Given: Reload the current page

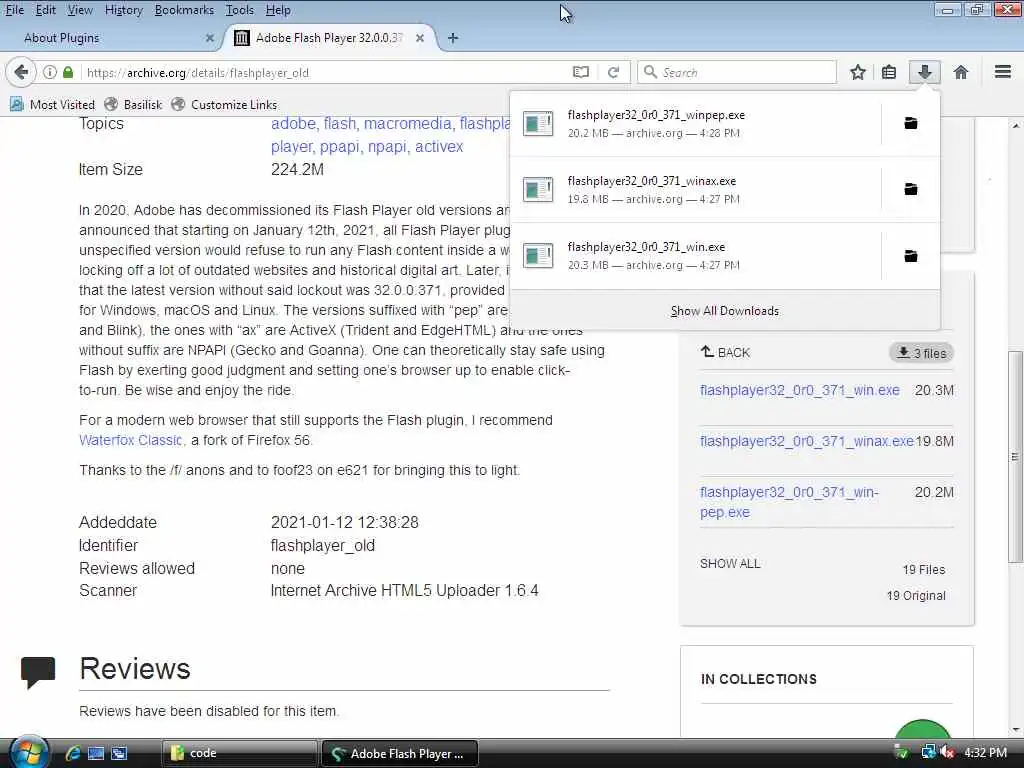Looking at the screenshot, I should coord(613,72).
